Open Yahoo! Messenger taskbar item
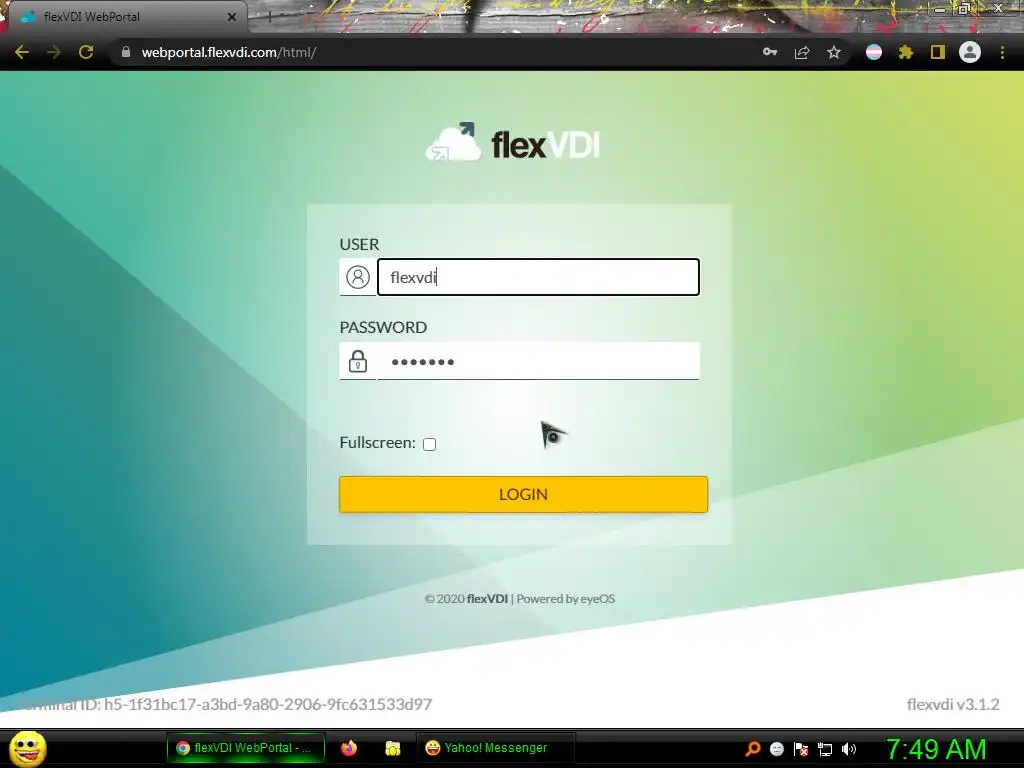The height and width of the screenshot is (768, 1024). [x=494, y=748]
